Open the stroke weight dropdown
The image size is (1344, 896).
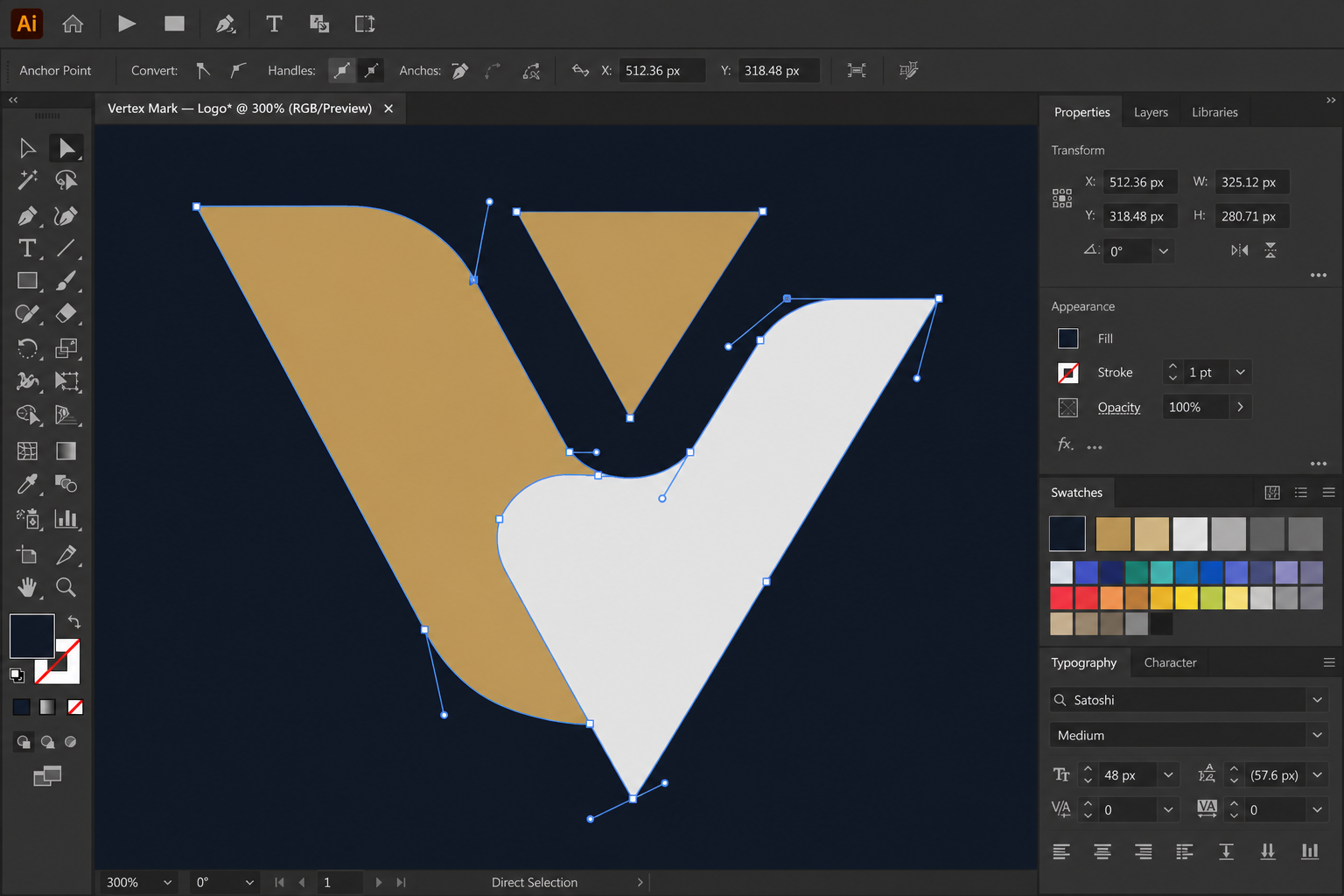pyautogui.click(x=1240, y=372)
